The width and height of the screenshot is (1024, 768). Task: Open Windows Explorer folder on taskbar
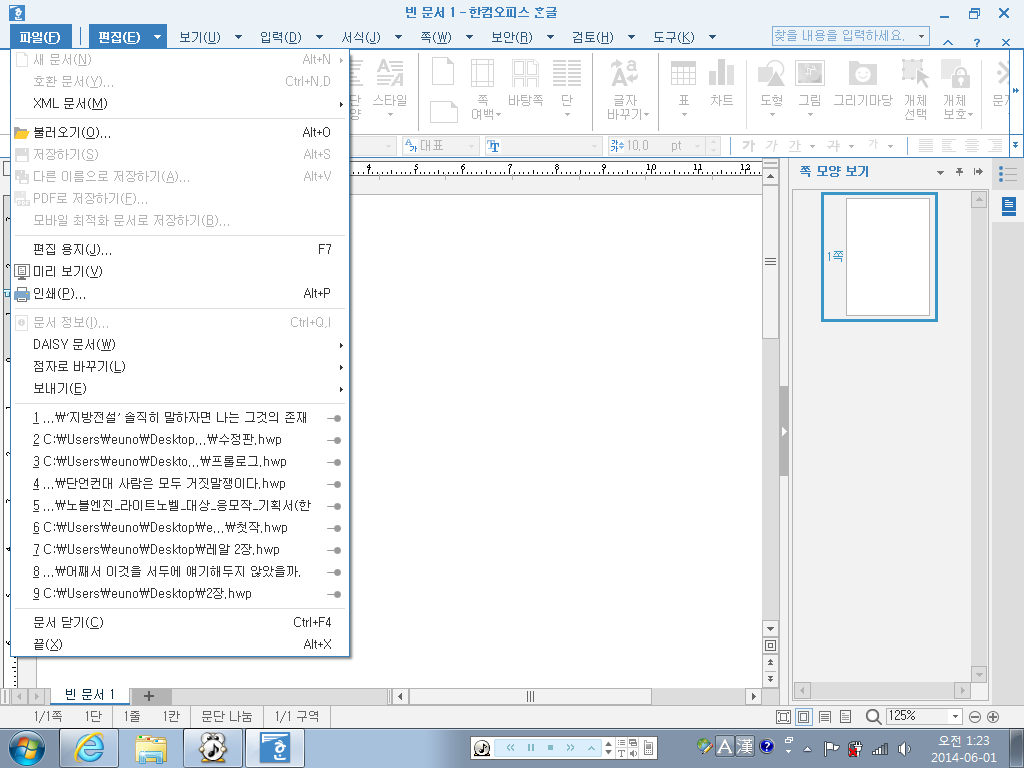(151, 748)
